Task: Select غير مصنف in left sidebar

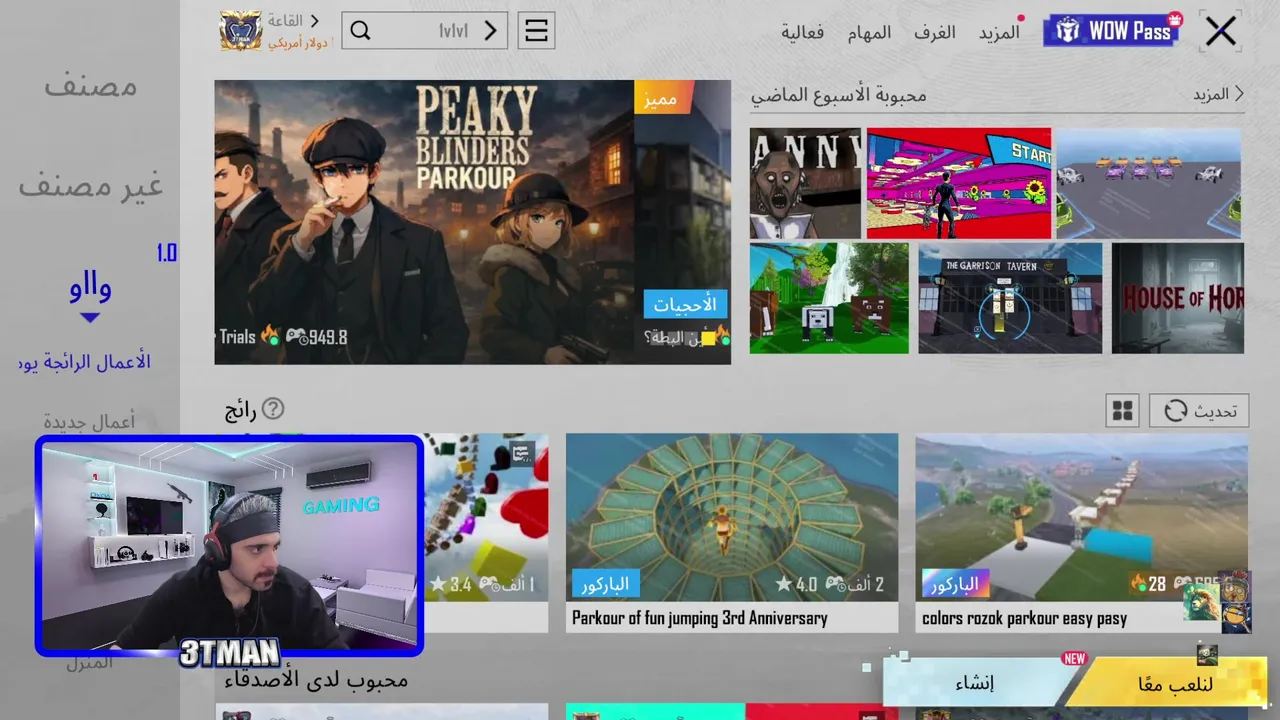Action: tap(90, 185)
